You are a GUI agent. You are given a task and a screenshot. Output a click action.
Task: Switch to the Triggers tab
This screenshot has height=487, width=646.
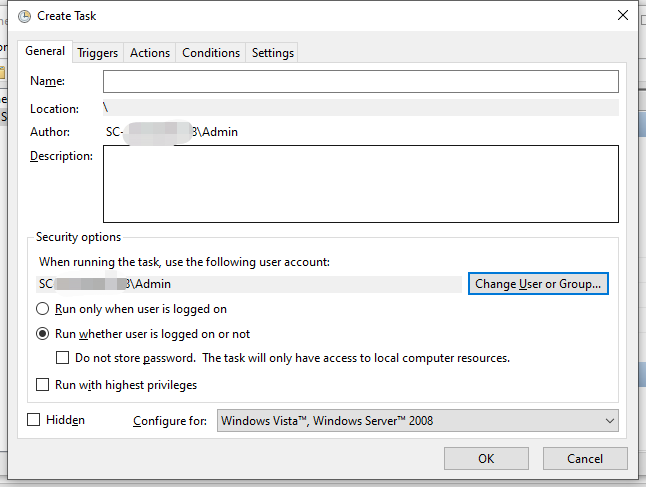coord(98,53)
